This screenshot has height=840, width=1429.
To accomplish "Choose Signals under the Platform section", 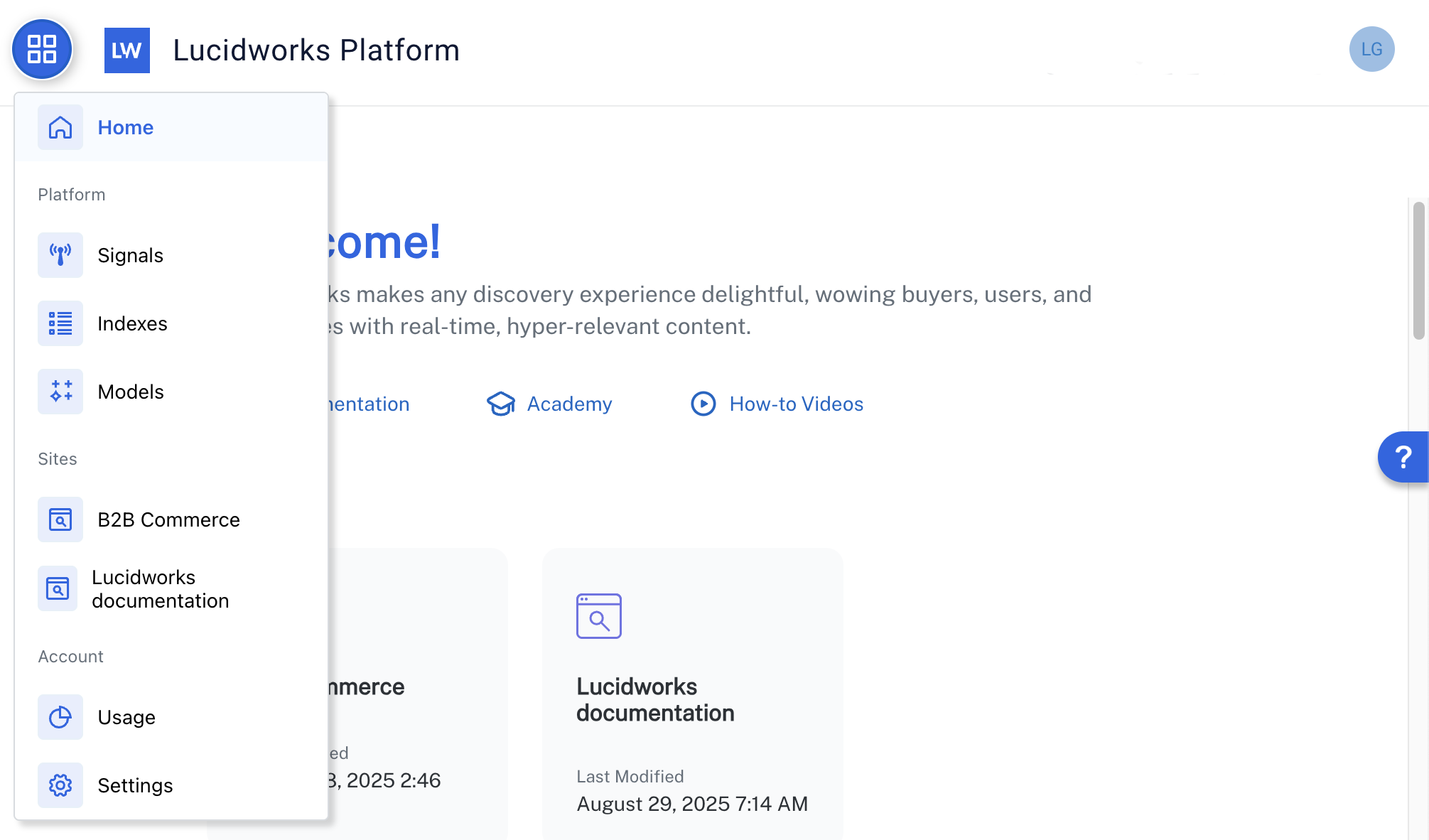I will coord(130,254).
